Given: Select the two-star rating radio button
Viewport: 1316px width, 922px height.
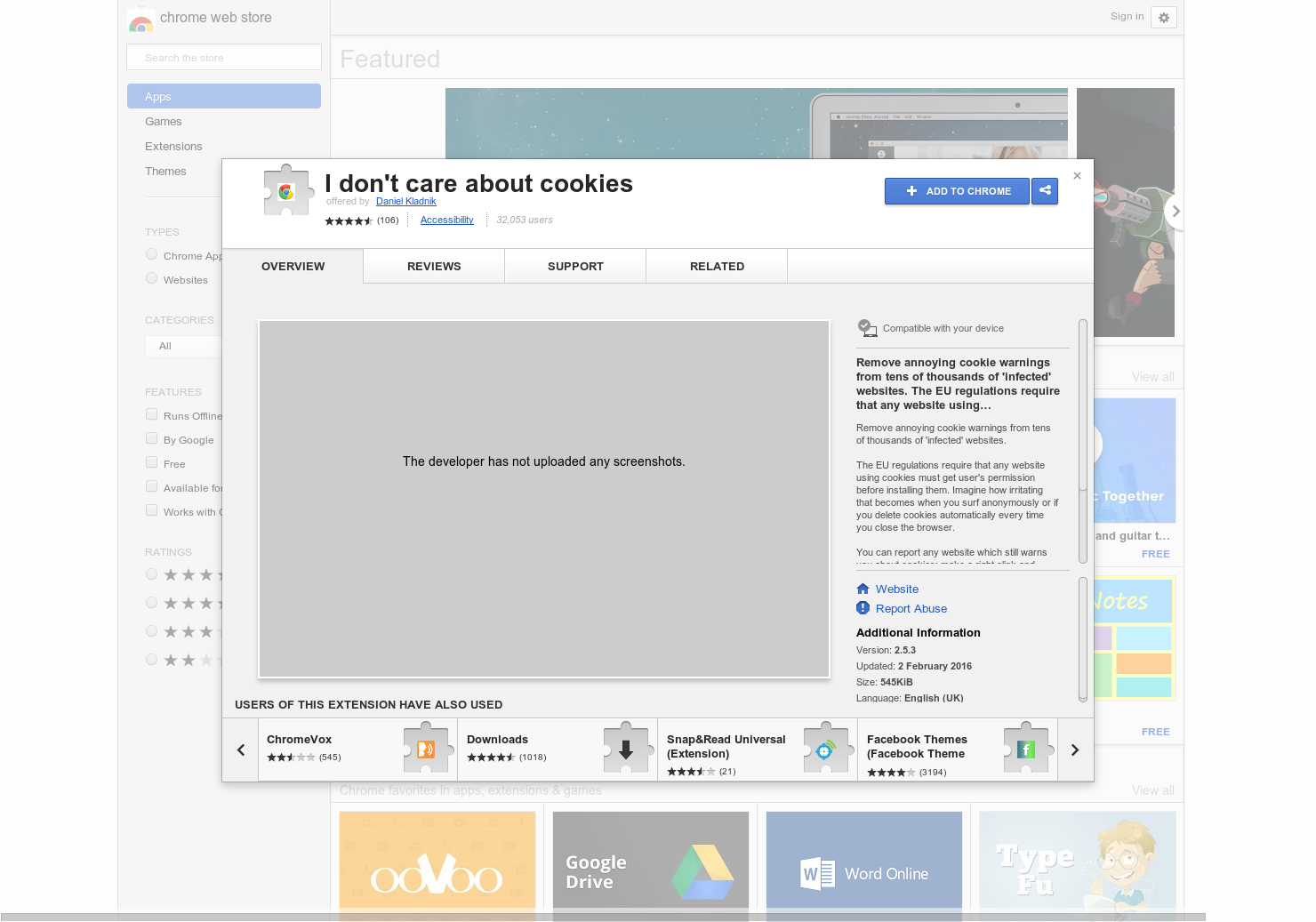Looking at the screenshot, I should (151, 660).
